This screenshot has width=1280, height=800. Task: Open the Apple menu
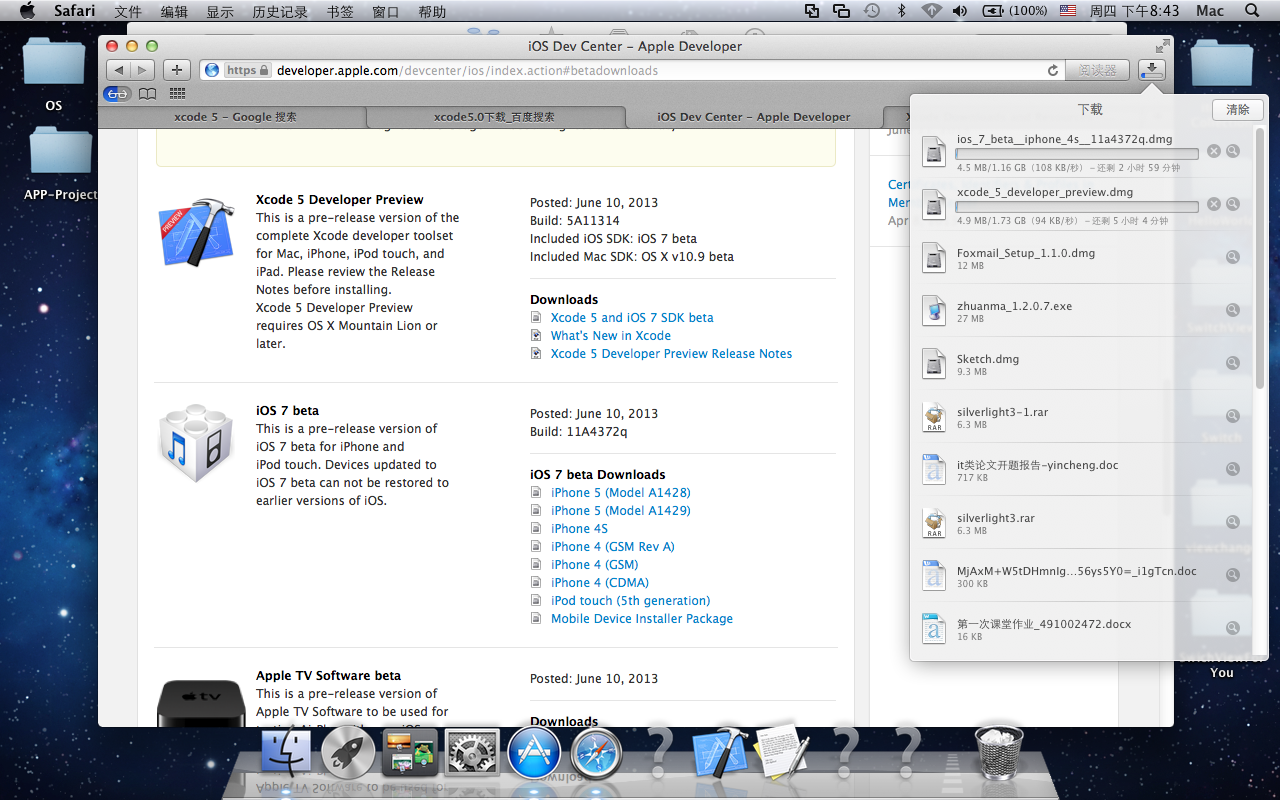(27, 11)
